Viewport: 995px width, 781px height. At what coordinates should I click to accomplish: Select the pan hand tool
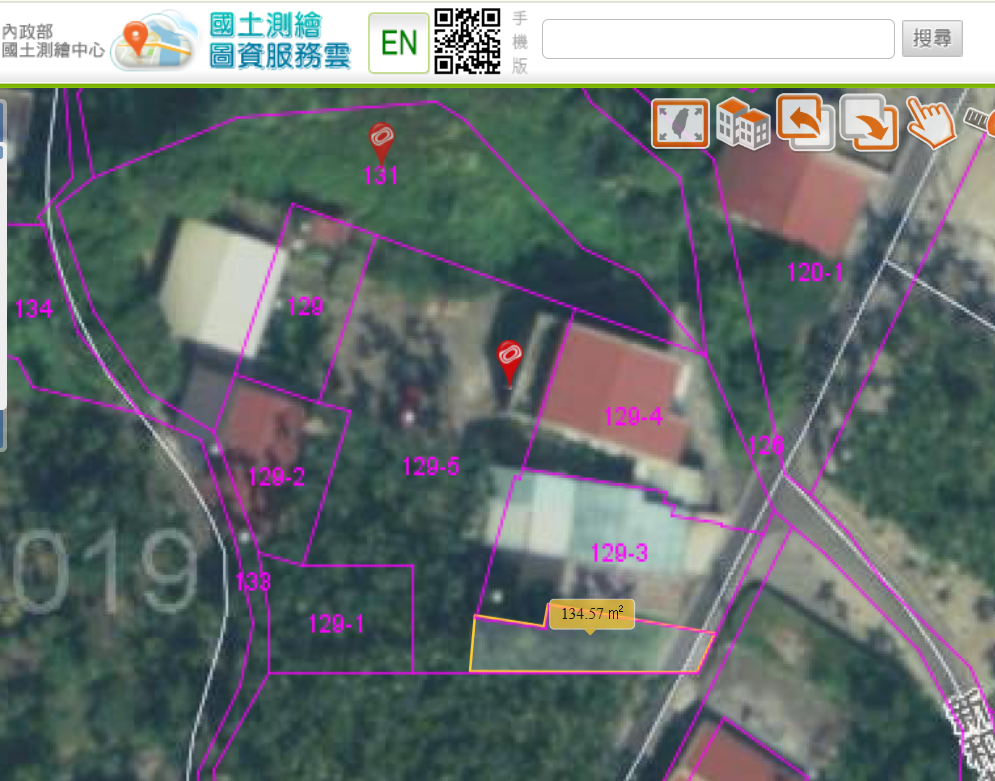click(x=930, y=123)
